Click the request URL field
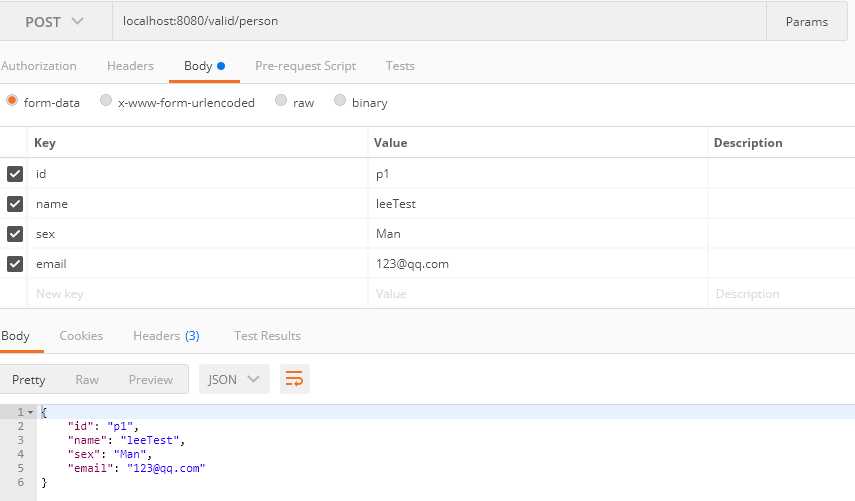The height and width of the screenshot is (501, 855). click(438, 21)
